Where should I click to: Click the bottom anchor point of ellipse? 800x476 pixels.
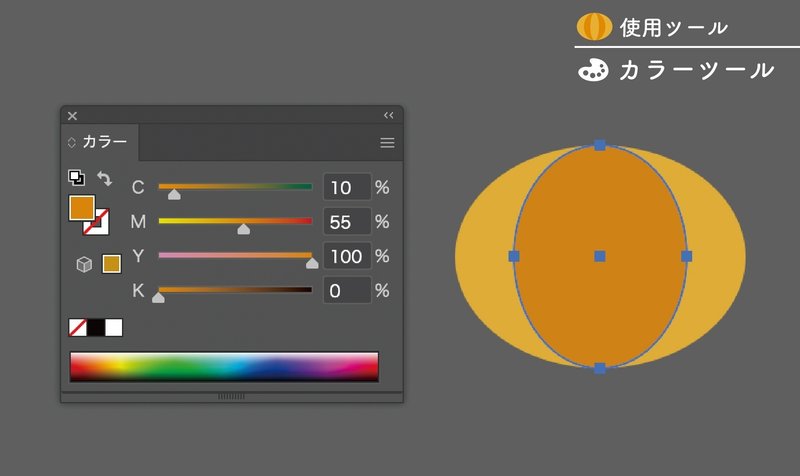600,368
